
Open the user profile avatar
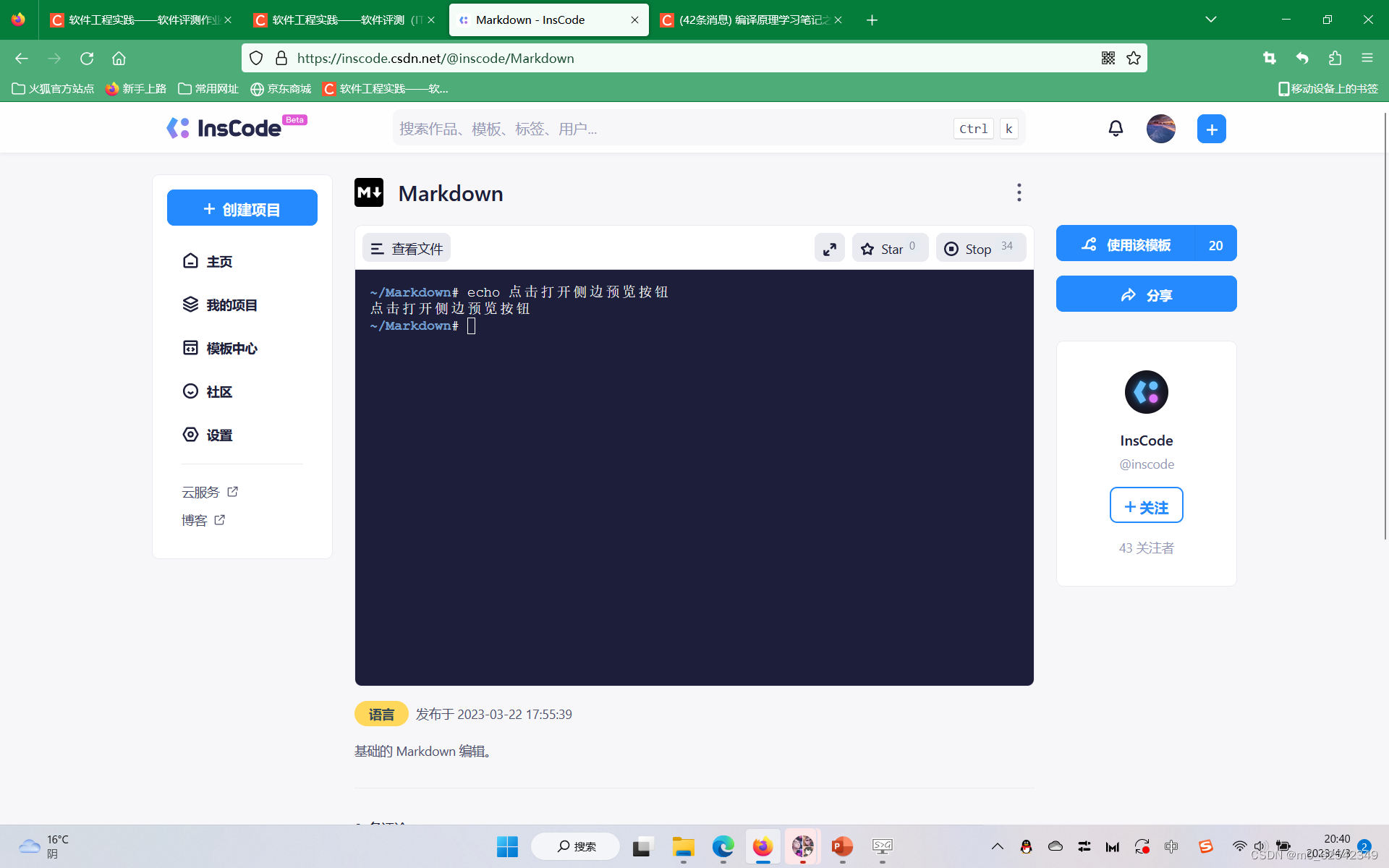1160,129
